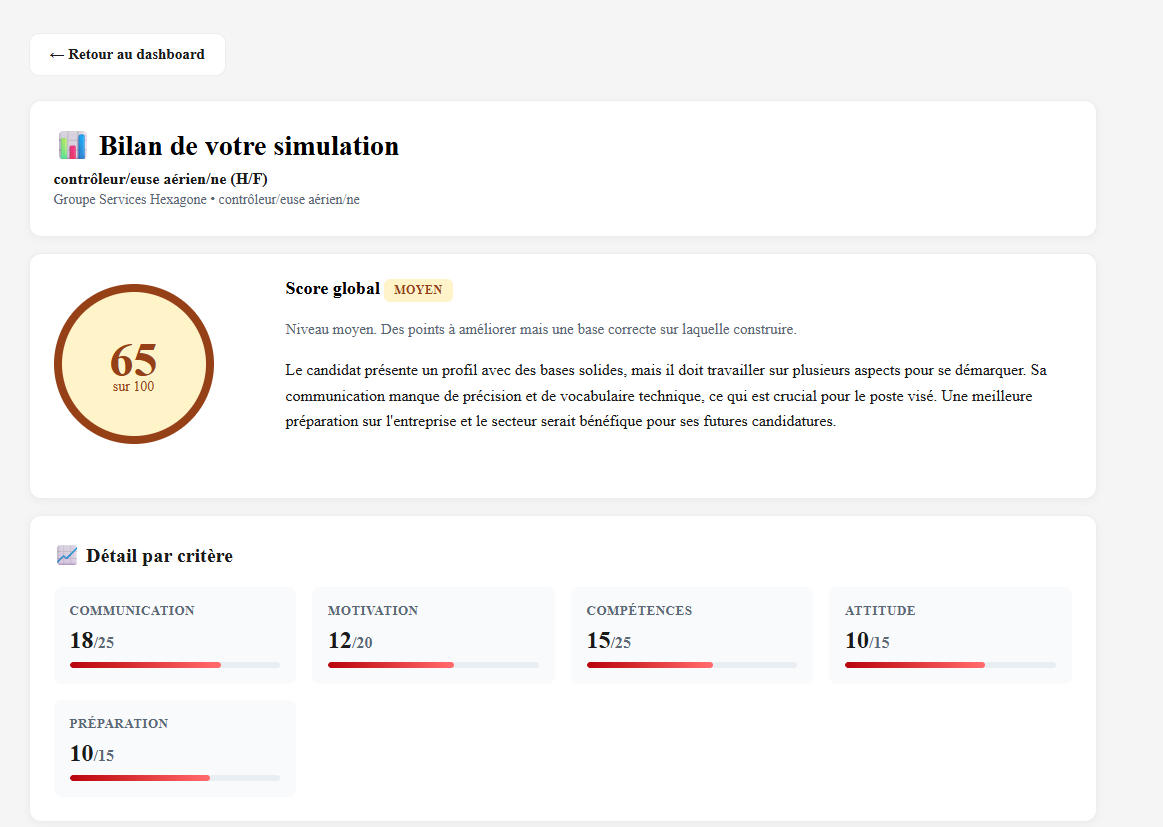The height and width of the screenshot is (827, 1163).
Task: Click the circular score gauge showing 65
Action: point(133,364)
